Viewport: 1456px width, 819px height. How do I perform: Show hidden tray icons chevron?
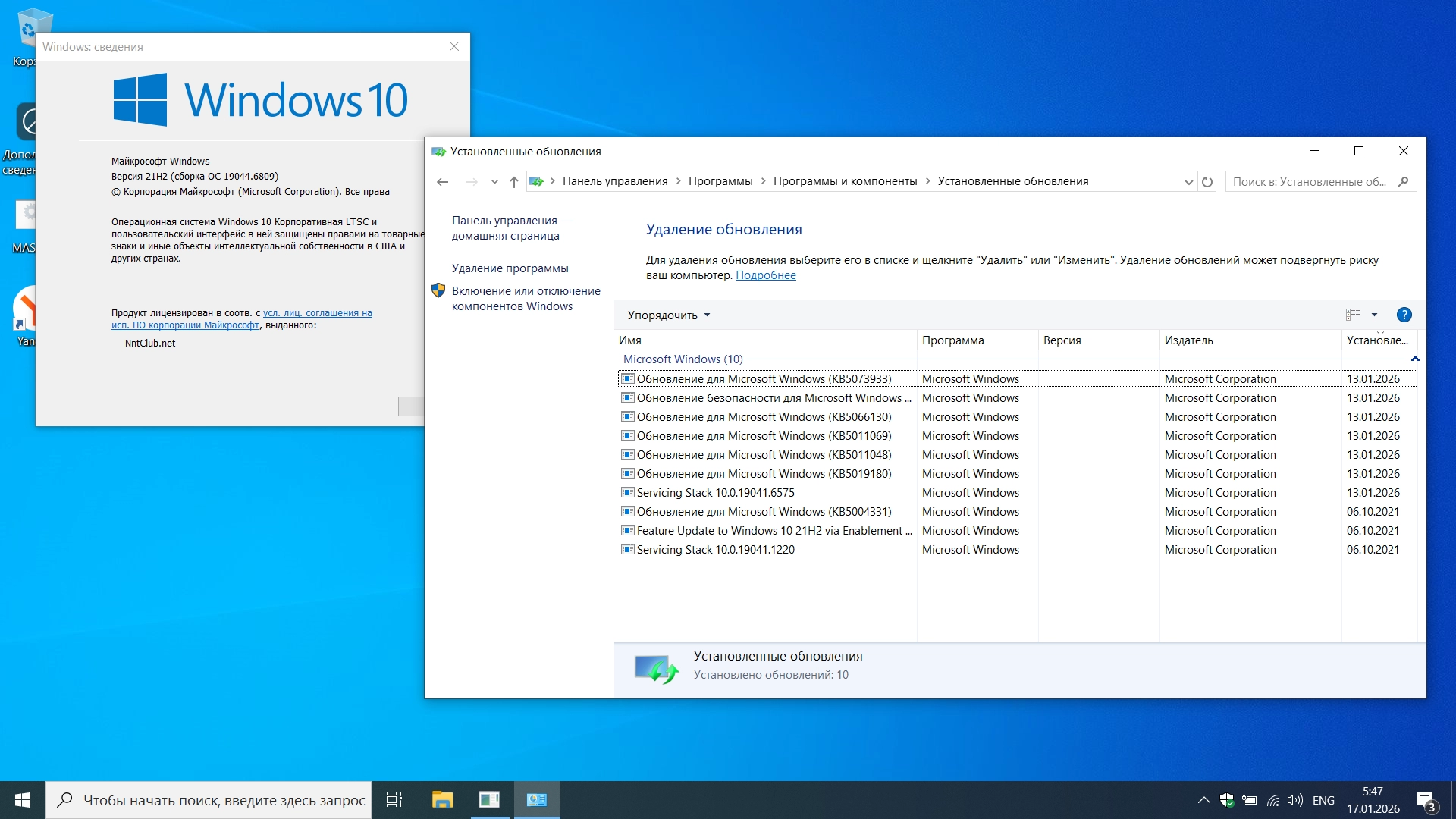(1203, 800)
